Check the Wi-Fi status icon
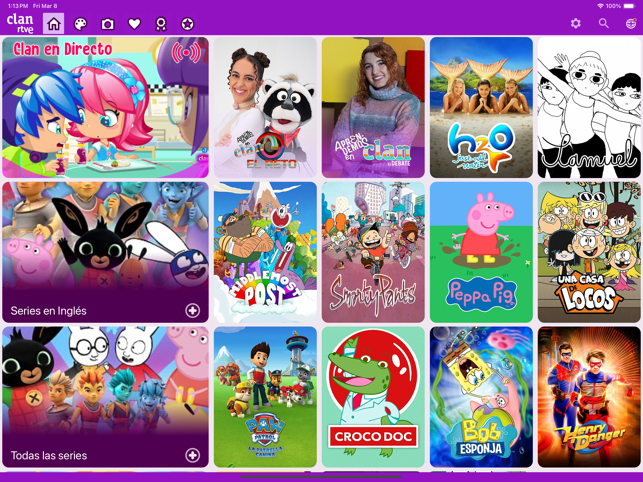 click(x=600, y=6)
